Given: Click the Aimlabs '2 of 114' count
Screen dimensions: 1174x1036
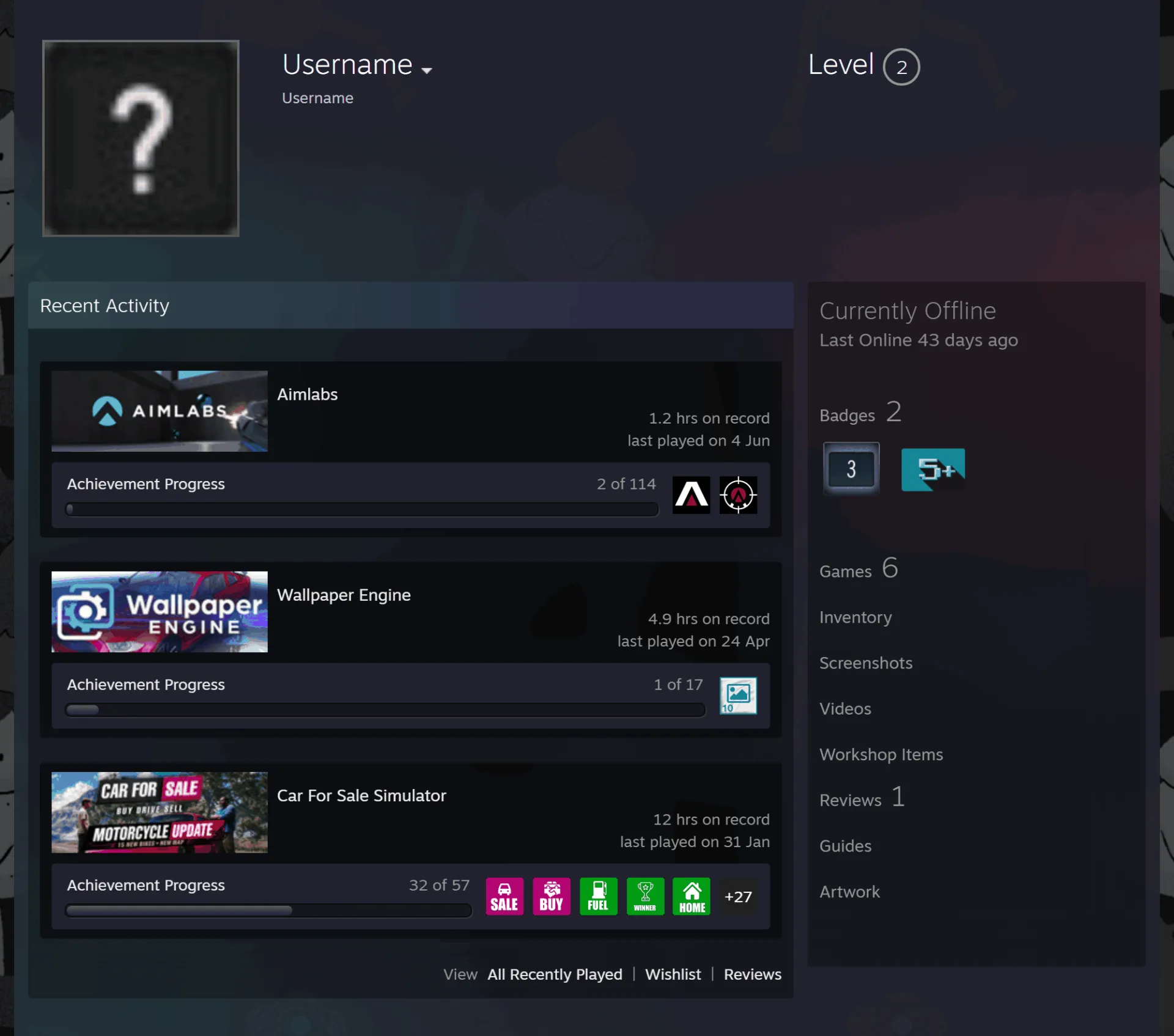Looking at the screenshot, I should [626, 484].
